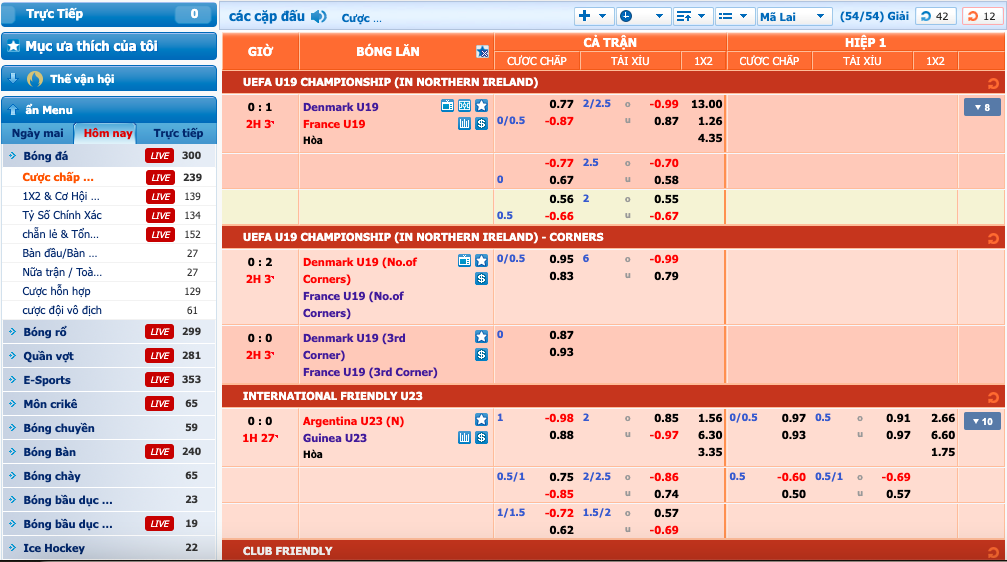Click the sound speaker icon beside các cặp đấu

[319, 17]
